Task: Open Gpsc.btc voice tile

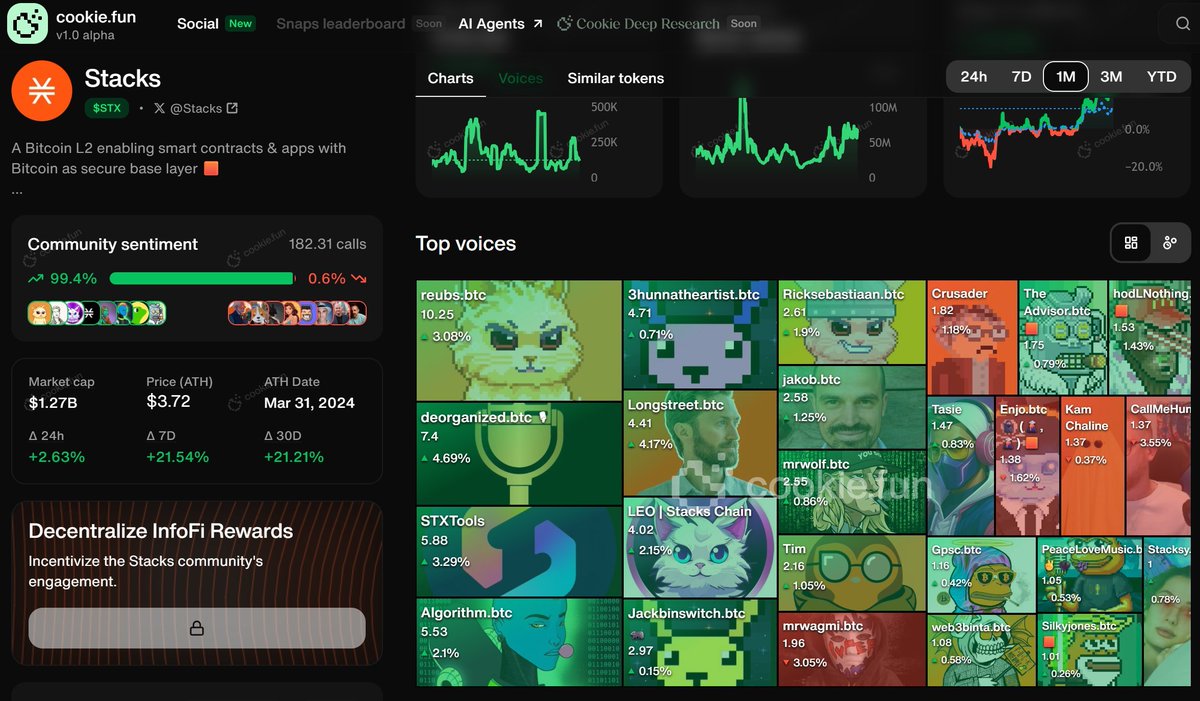Action: (981, 575)
